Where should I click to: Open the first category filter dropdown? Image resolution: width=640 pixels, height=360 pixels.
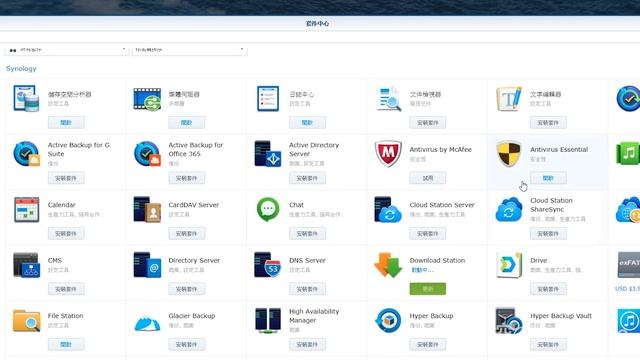click(67, 50)
